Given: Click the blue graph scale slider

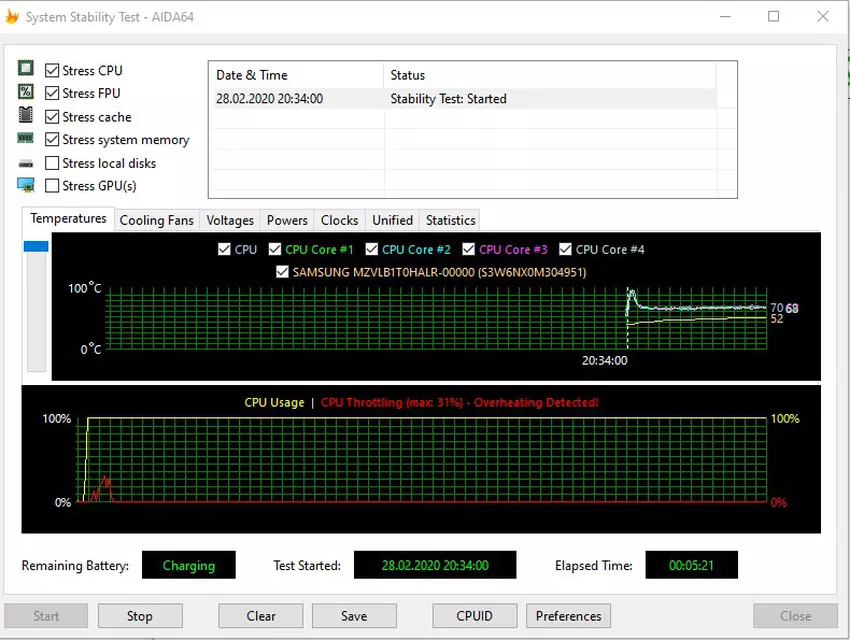Looking at the screenshot, I should click(36, 246).
